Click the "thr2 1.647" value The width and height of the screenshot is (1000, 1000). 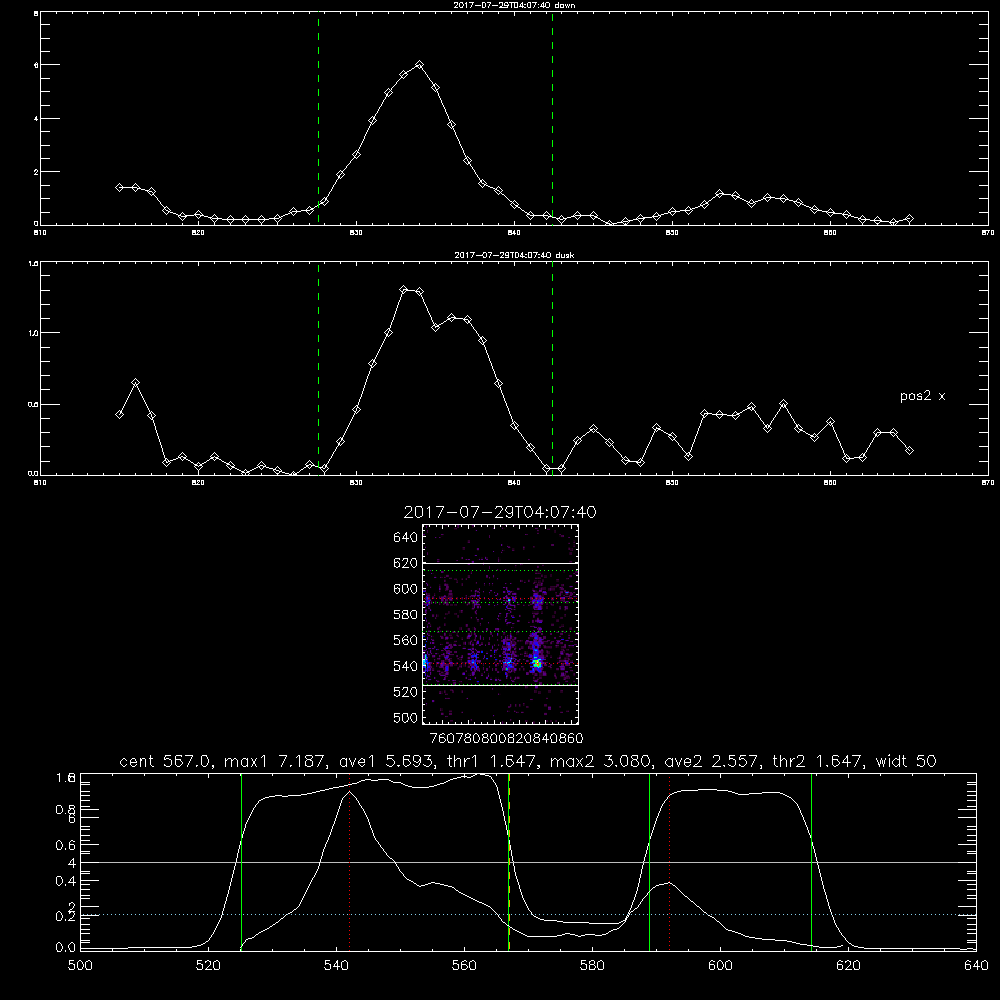point(818,761)
